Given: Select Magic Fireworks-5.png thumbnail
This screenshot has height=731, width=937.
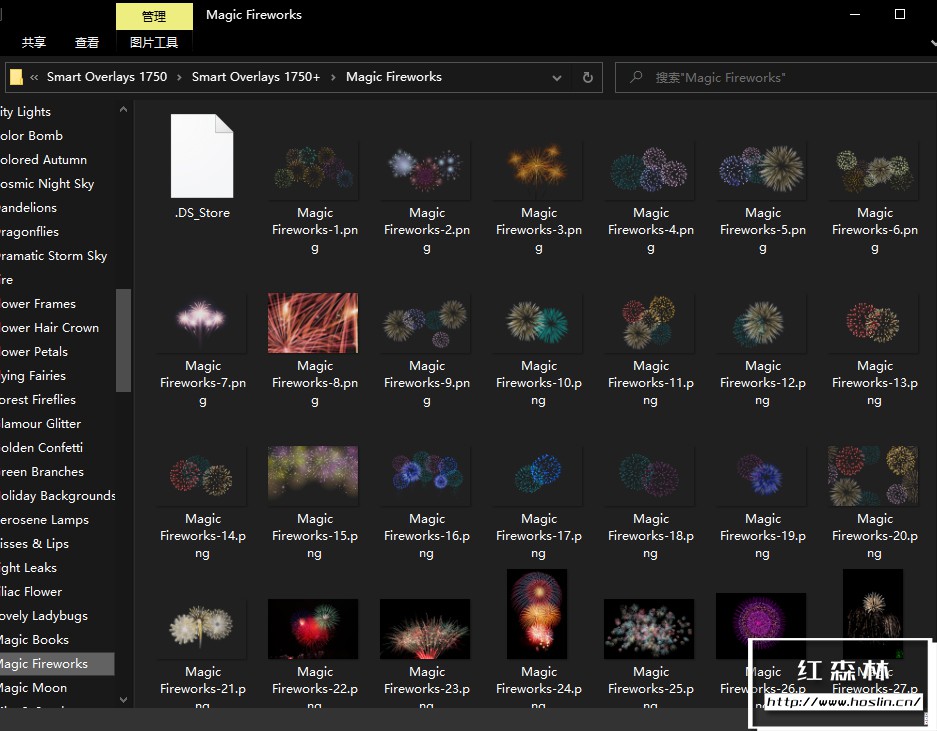Looking at the screenshot, I should (761, 170).
